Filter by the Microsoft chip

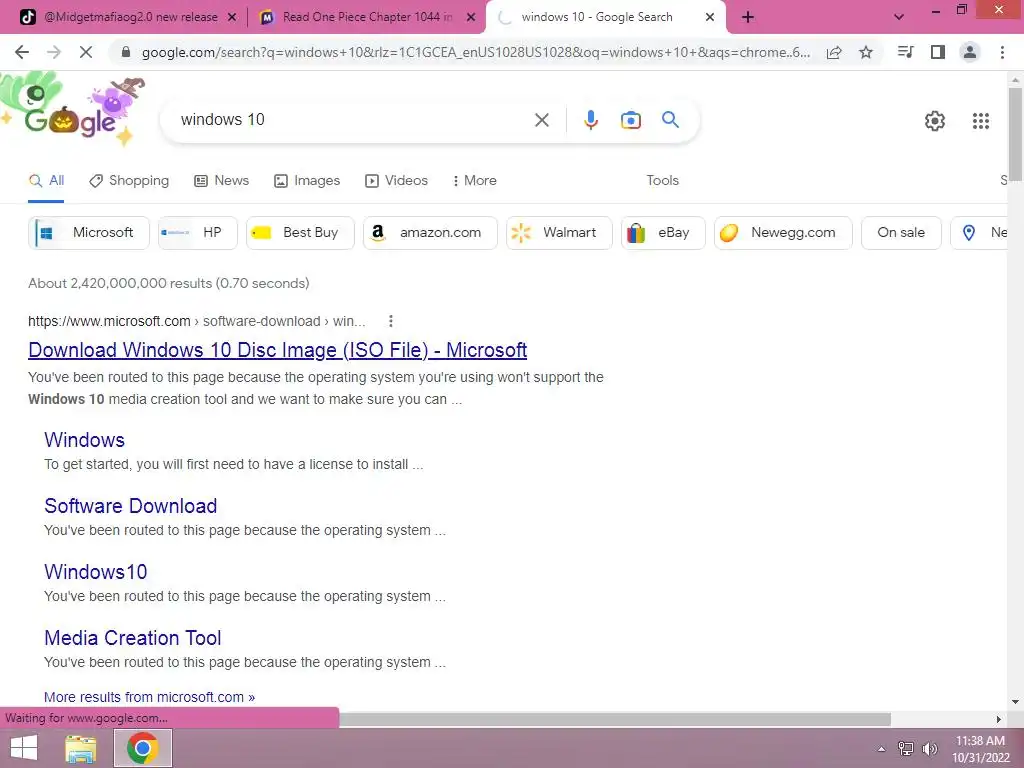[89, 232]
